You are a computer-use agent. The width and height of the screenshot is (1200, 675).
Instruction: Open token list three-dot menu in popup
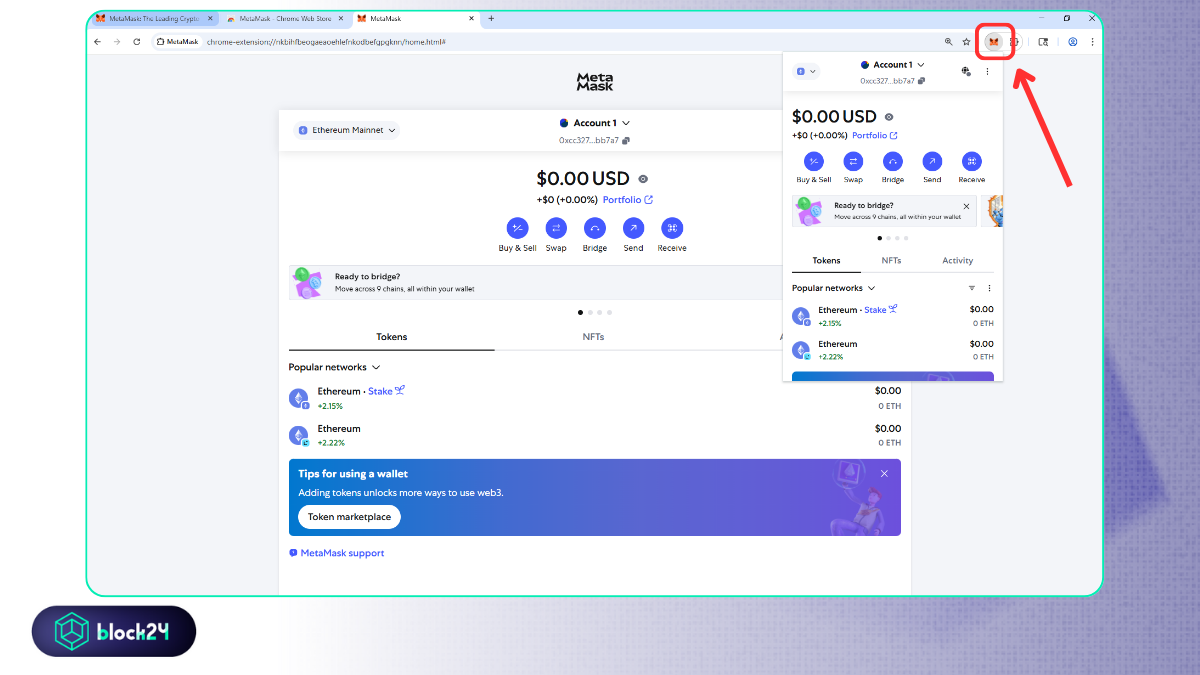point(990,288)
